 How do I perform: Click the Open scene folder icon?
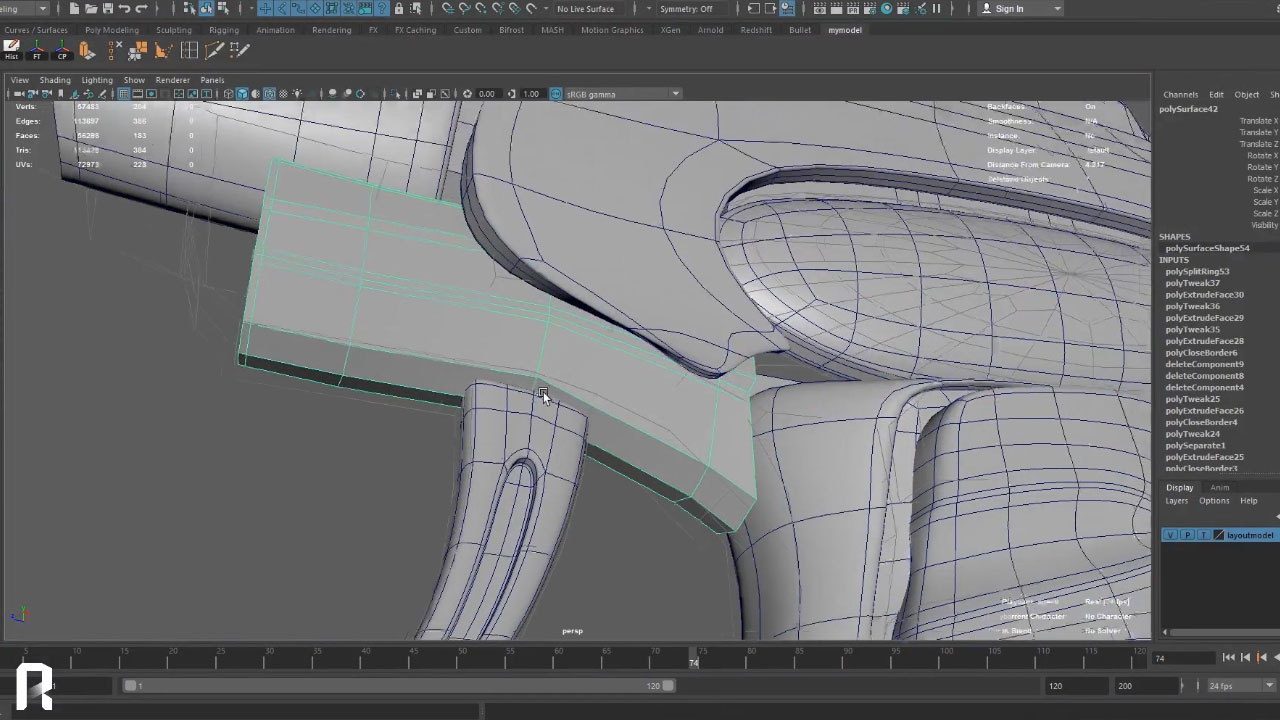coord(90,9)
